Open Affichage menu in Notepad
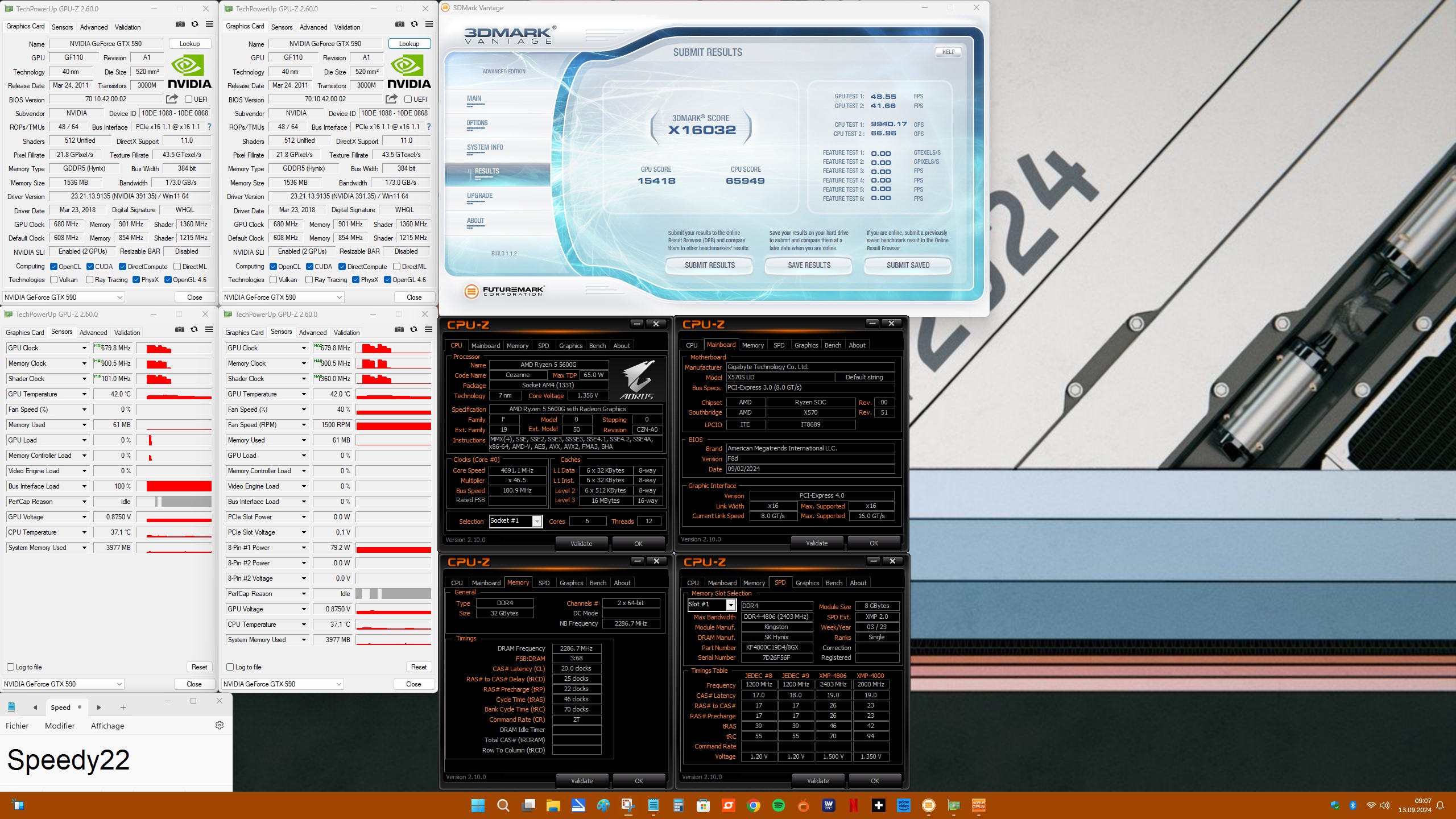Image resolution: width=1456 pixels, height=819 pixels. [x=107, y=726]
